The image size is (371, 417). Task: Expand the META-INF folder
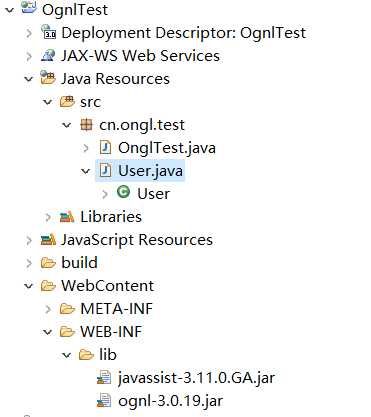48,309
